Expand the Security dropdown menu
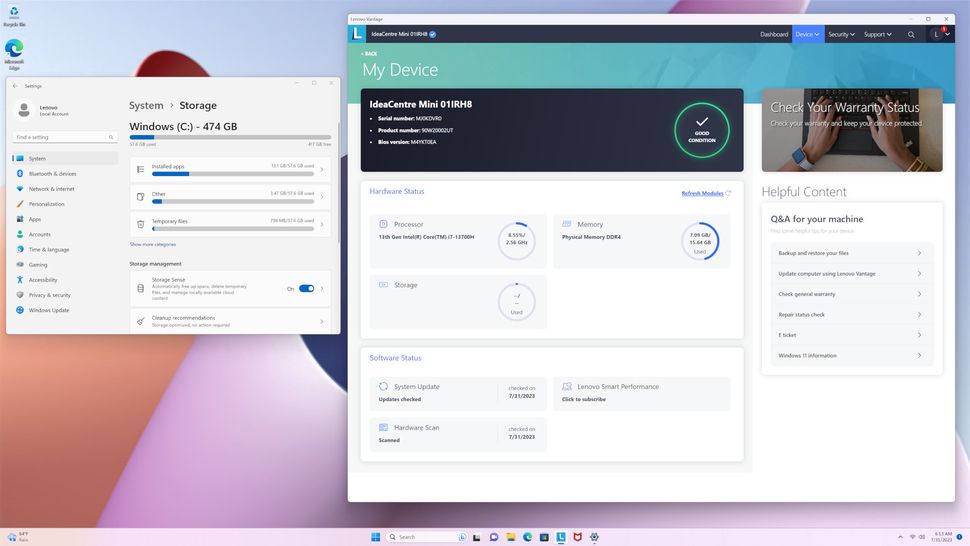970x546 pixels. pos(841,34)
